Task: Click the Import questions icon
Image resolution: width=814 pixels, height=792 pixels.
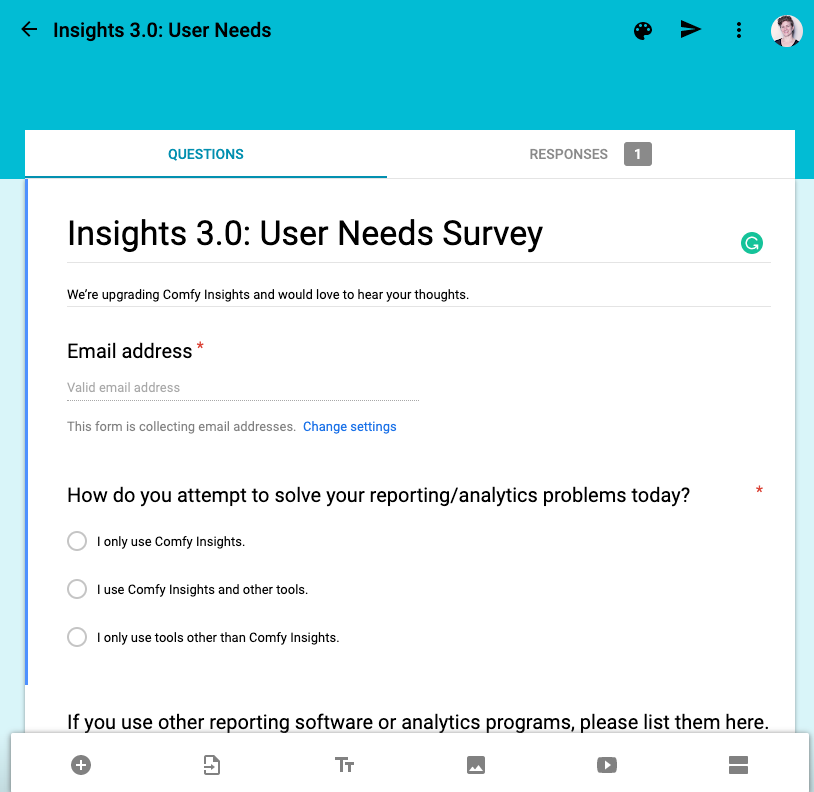Action: [212, 765]
